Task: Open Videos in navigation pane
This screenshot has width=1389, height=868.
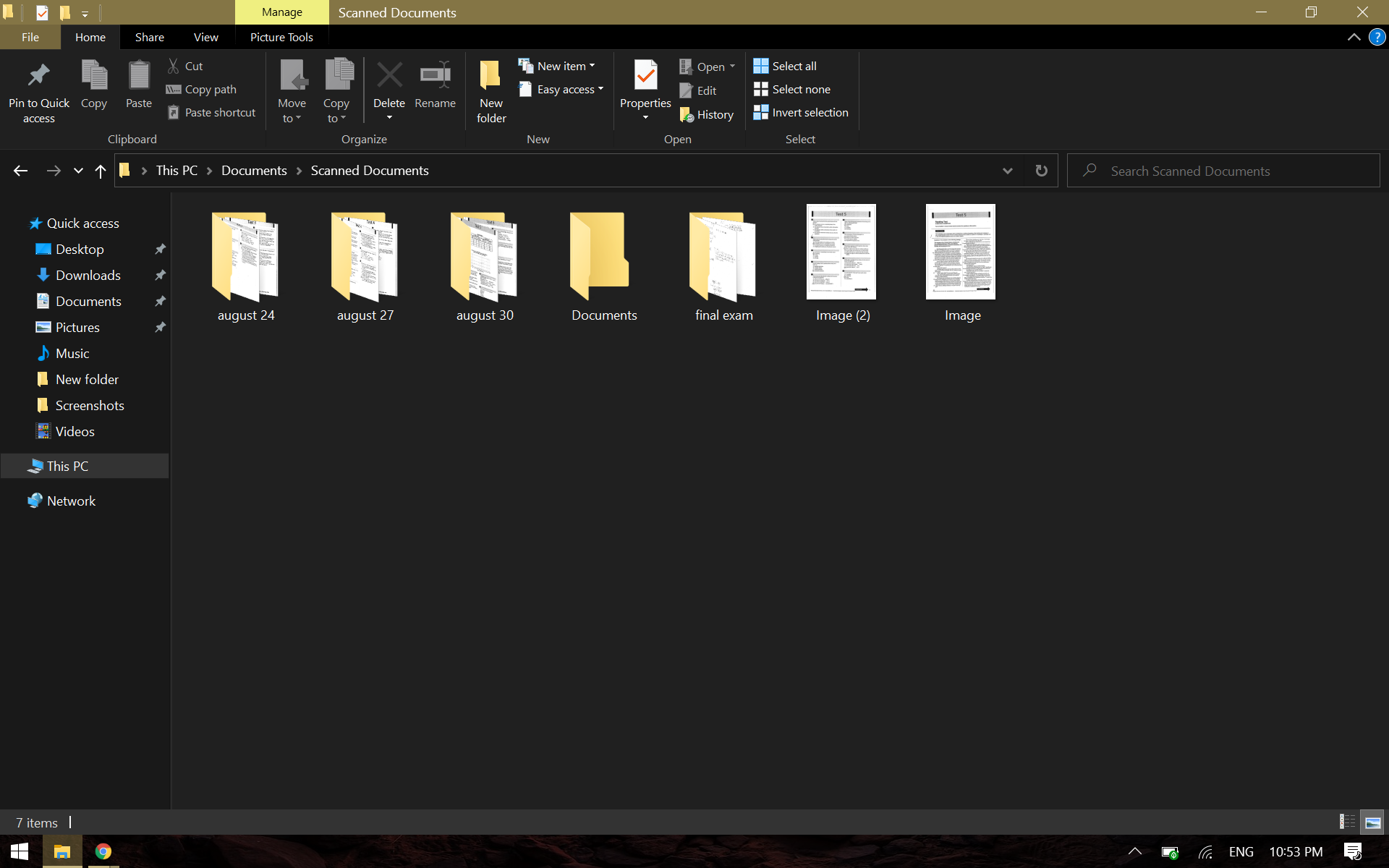Action: click(x=75, y=432)
